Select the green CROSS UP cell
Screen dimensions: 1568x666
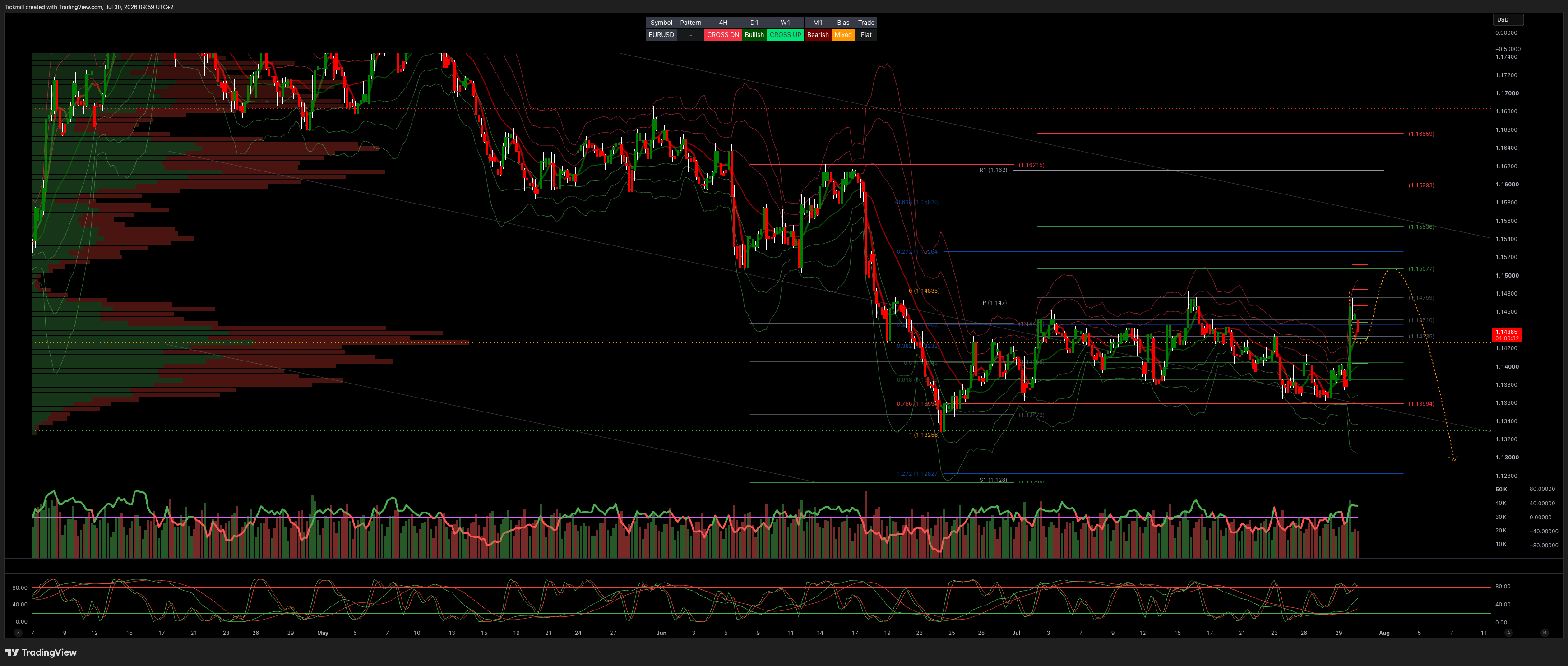[785, 35]
